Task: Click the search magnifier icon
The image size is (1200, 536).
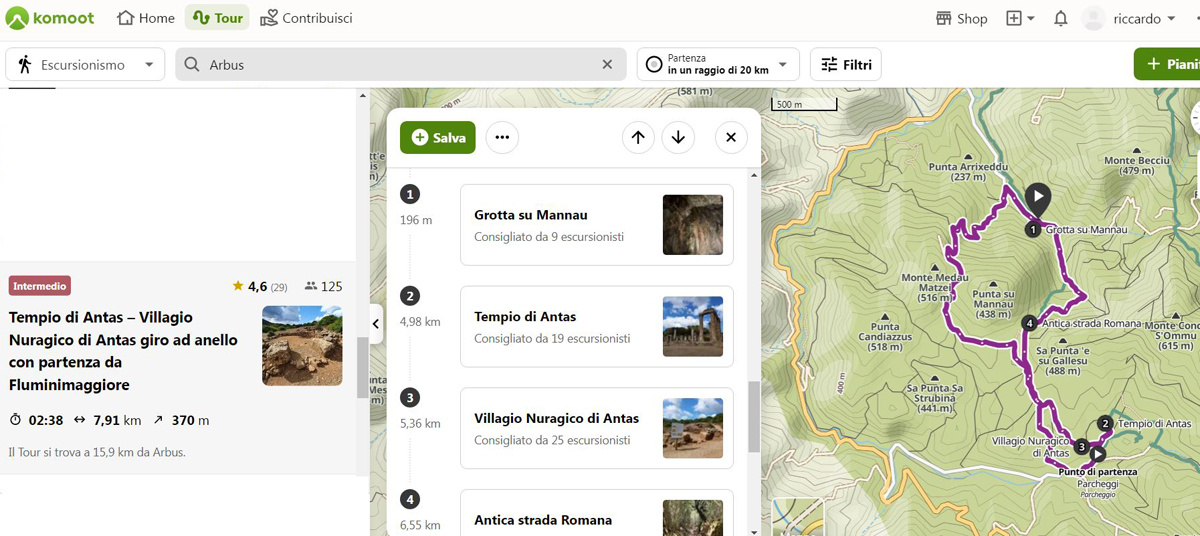Action: pos(192,64)
